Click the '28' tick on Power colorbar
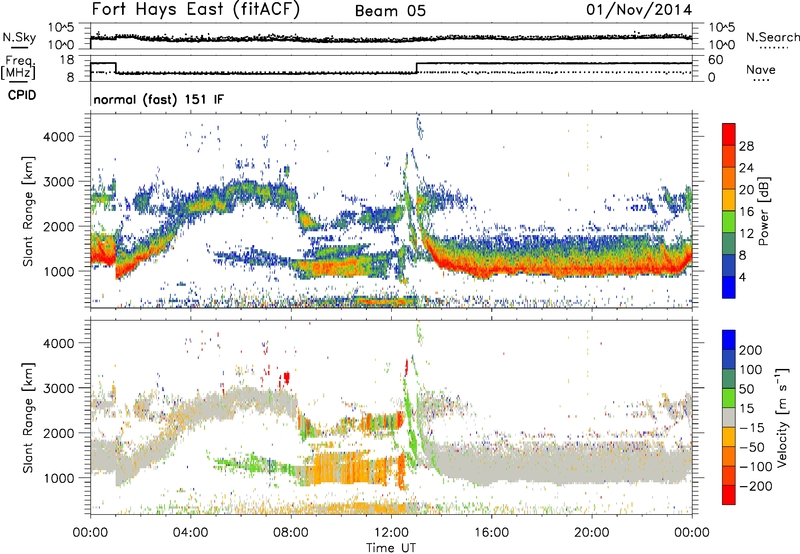Screen dimensions: 800x554 (746, 146)
